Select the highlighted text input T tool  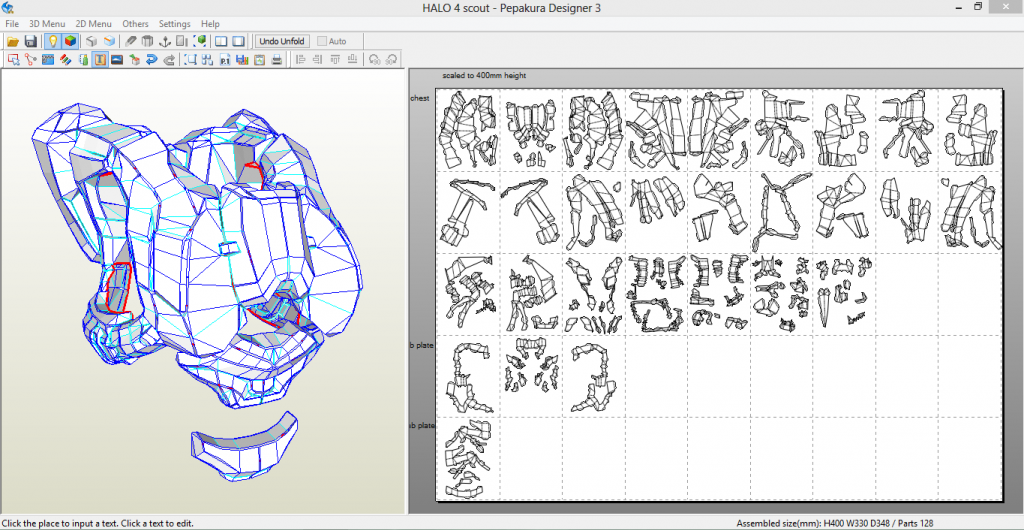(x=100, y=60)
